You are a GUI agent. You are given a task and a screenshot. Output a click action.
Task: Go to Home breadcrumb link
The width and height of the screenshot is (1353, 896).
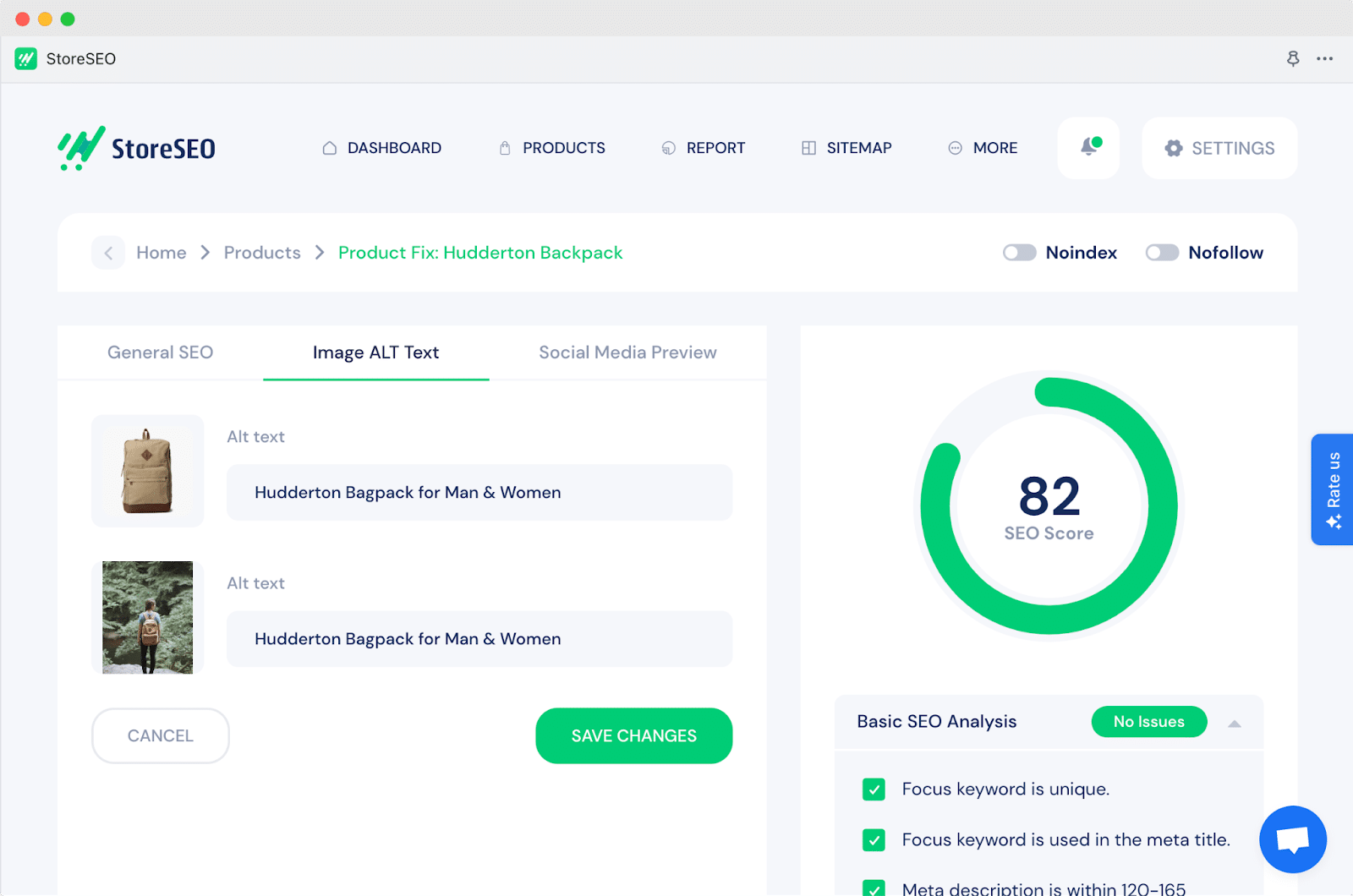coord(162,253)
